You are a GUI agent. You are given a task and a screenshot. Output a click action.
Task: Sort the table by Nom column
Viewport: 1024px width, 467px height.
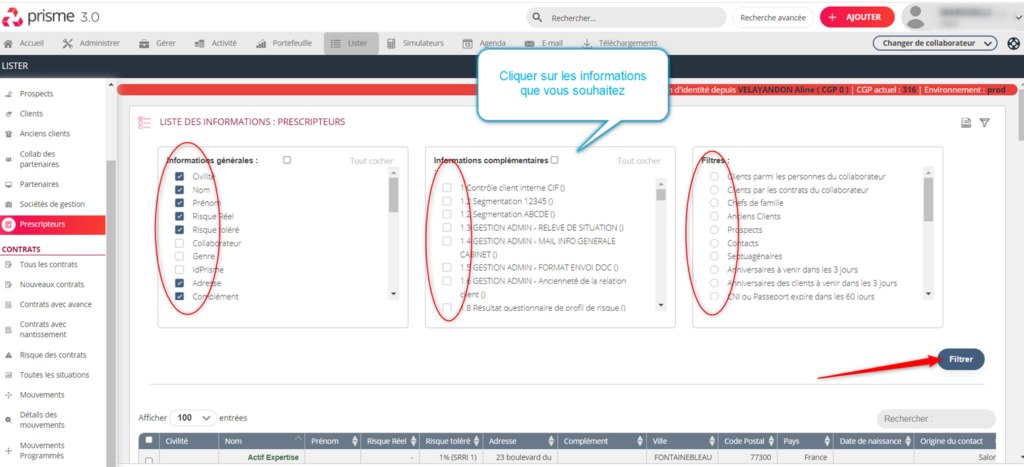point(262,440)
